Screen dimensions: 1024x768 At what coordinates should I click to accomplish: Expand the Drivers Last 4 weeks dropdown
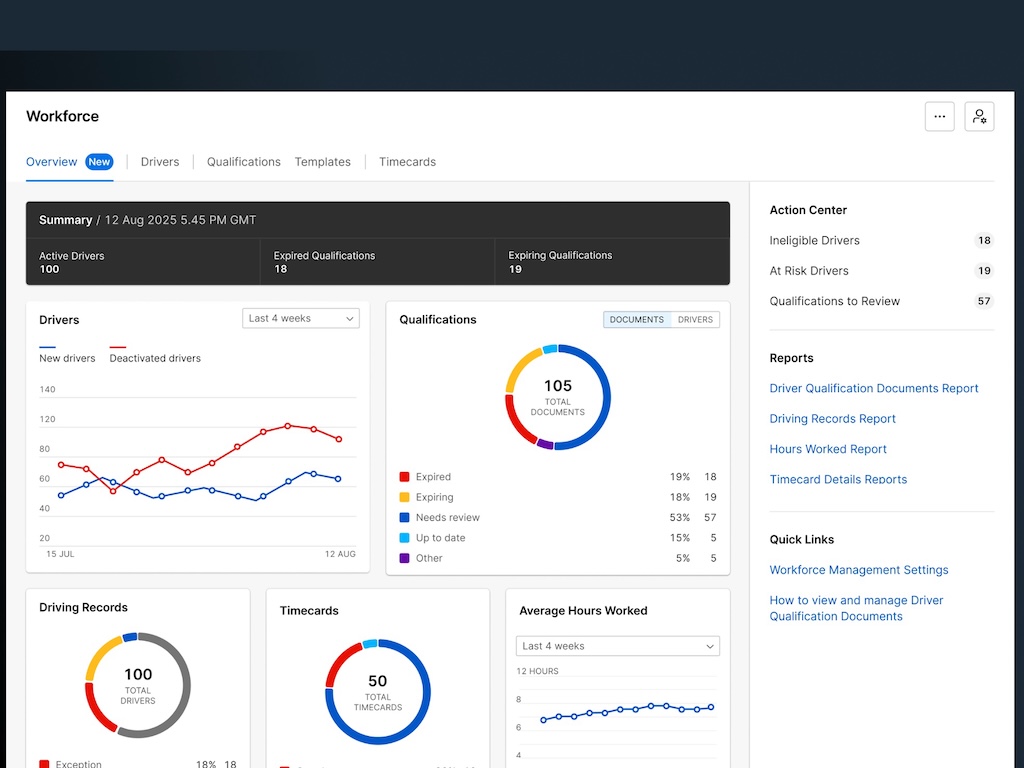300,318
